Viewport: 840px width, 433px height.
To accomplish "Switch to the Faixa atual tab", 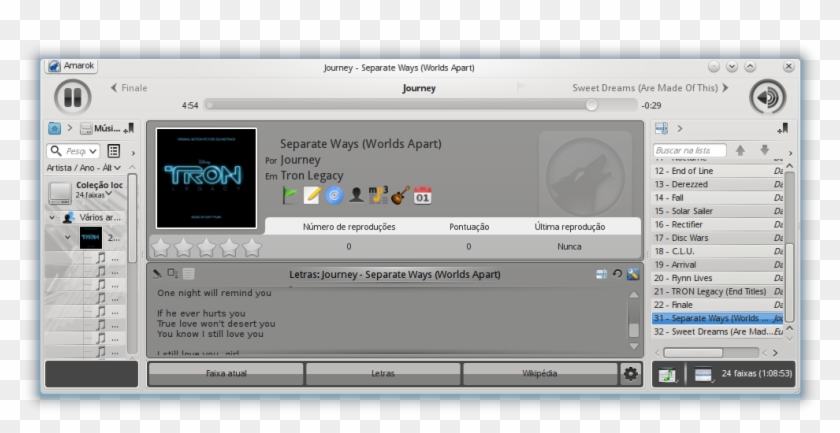I will coord(226,374).
